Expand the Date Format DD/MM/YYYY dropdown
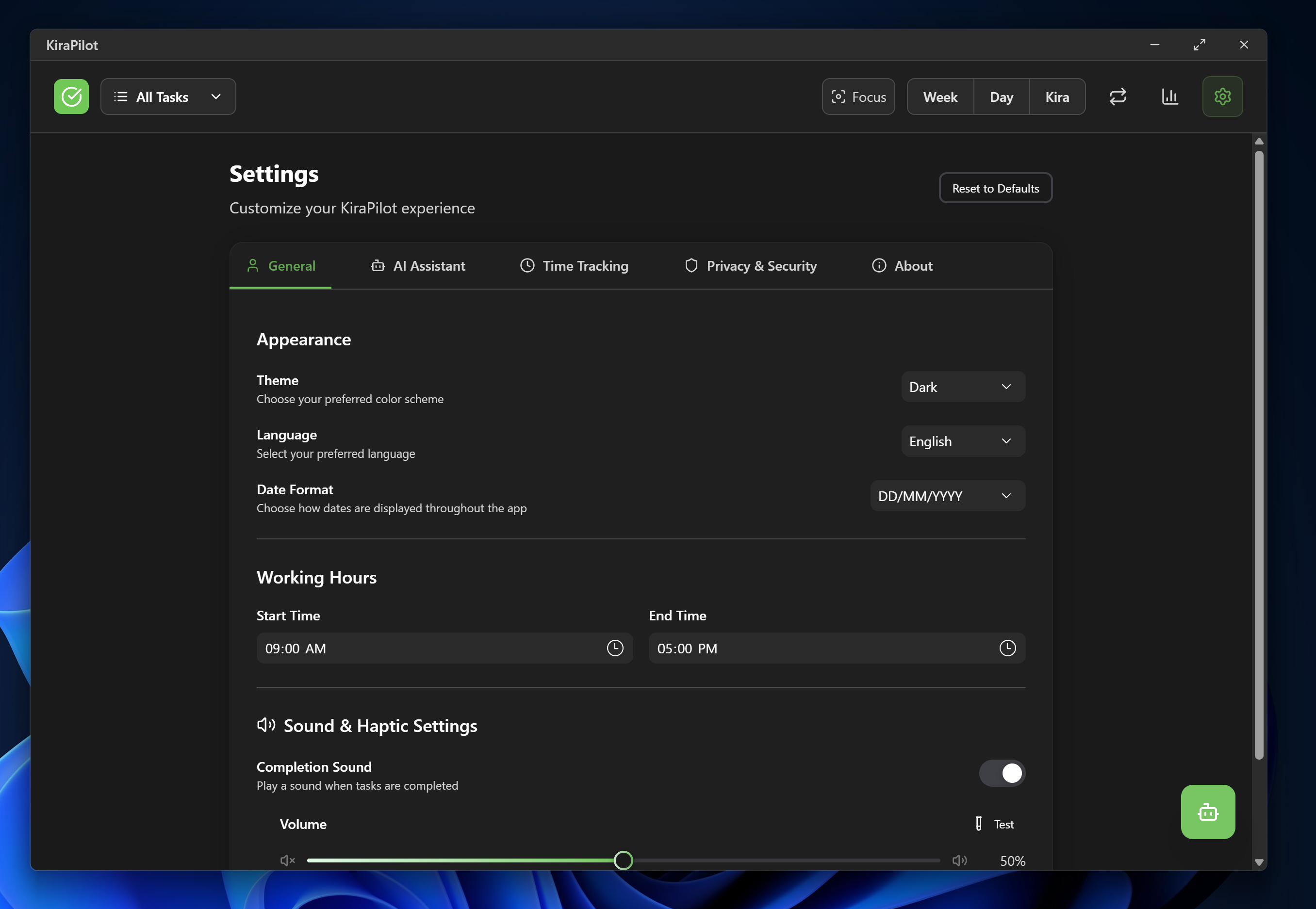This screenshot has height=909, width=1316. [947, 496]
